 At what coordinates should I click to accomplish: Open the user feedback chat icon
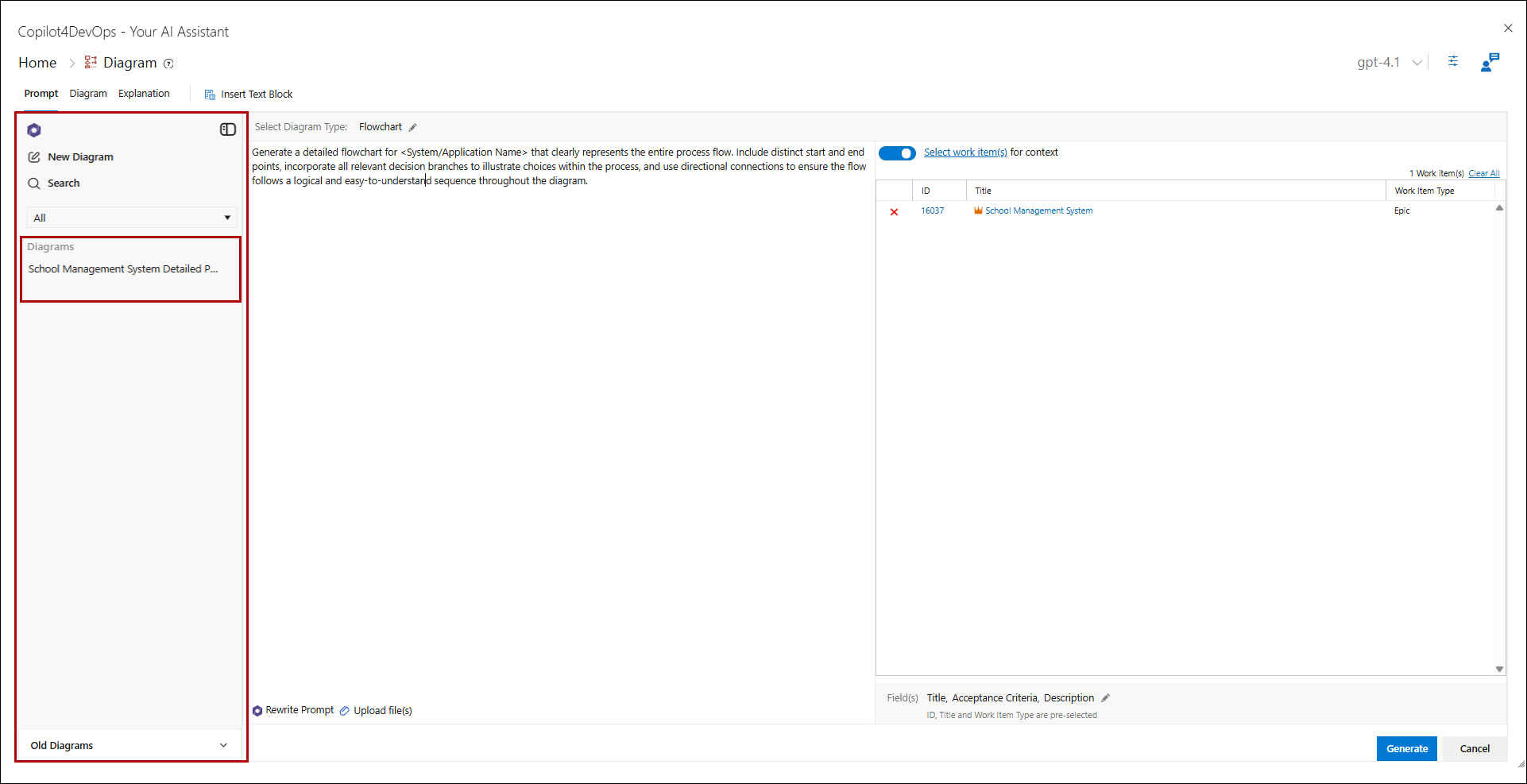pyautogui.click(x=1490, y=63)
